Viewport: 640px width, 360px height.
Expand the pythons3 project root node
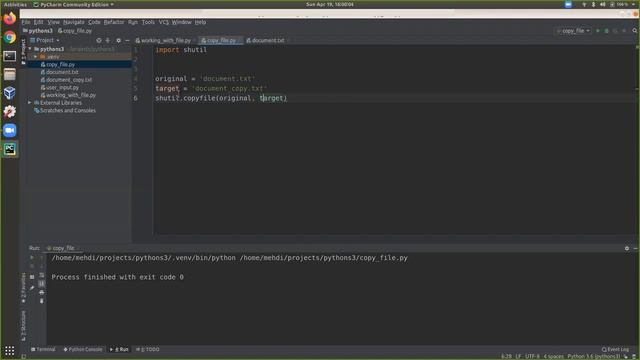tap(30, 49)
